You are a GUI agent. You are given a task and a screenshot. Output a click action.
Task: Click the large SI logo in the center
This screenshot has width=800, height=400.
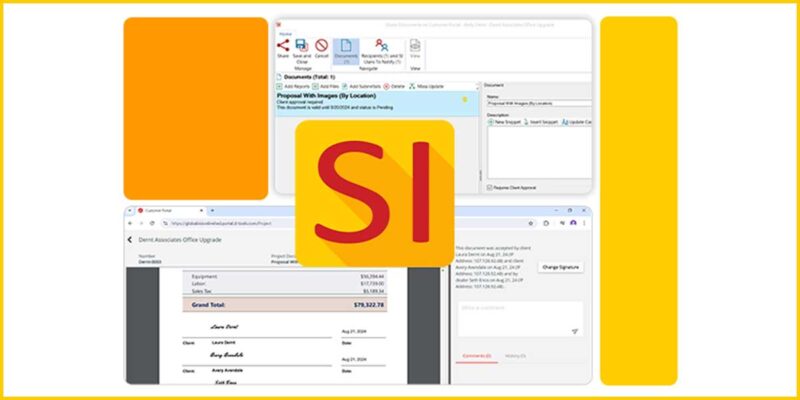click(x=374, y=193)
